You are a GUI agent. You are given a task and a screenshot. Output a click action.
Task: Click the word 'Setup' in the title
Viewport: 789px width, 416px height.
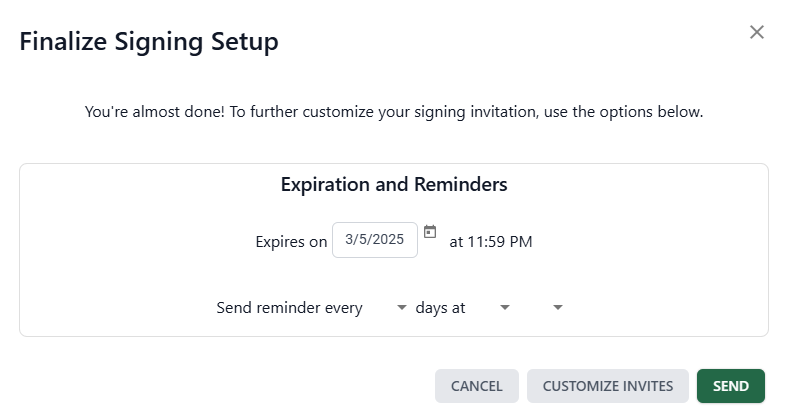pos(245,42)
